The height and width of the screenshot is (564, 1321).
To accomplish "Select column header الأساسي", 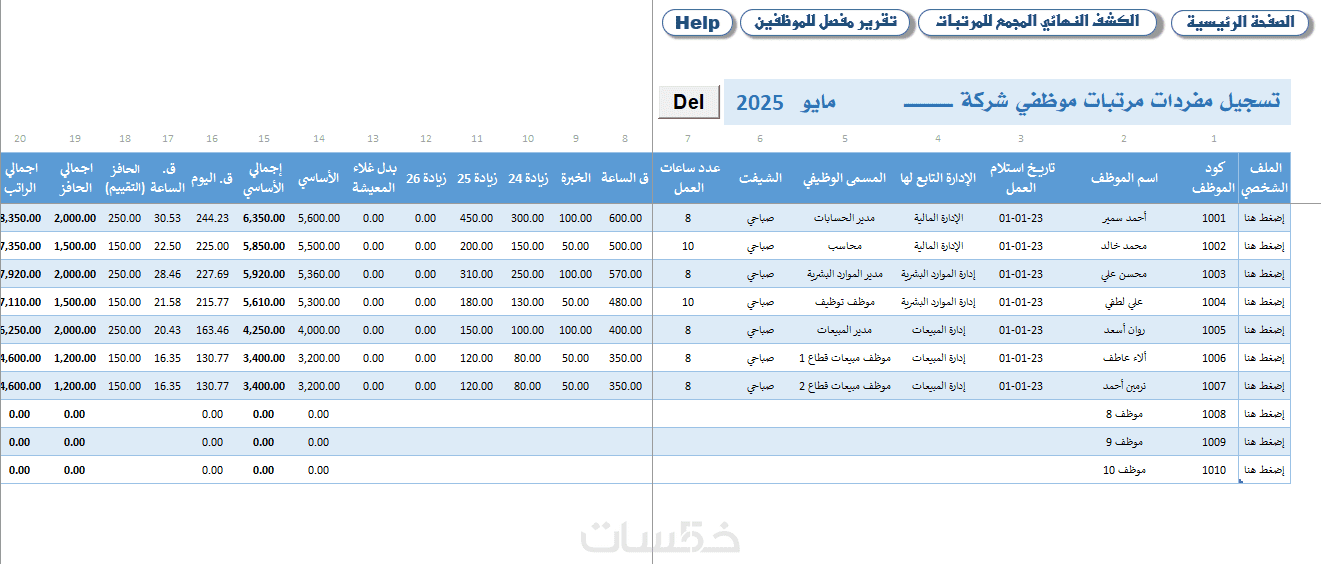I will point(318,178).
